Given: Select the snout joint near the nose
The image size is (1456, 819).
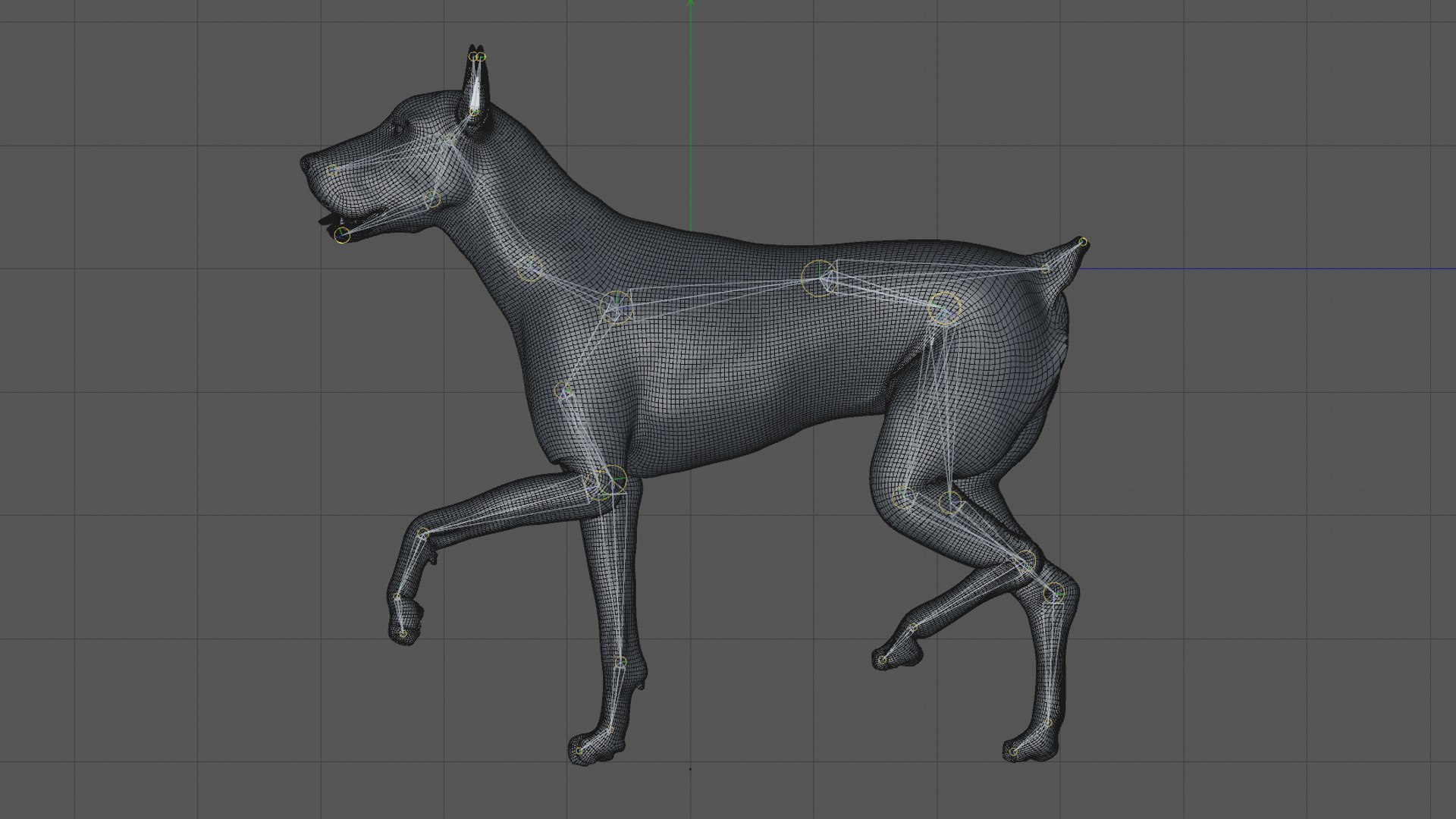Looking at the screenshot, I should click(332, 171).
